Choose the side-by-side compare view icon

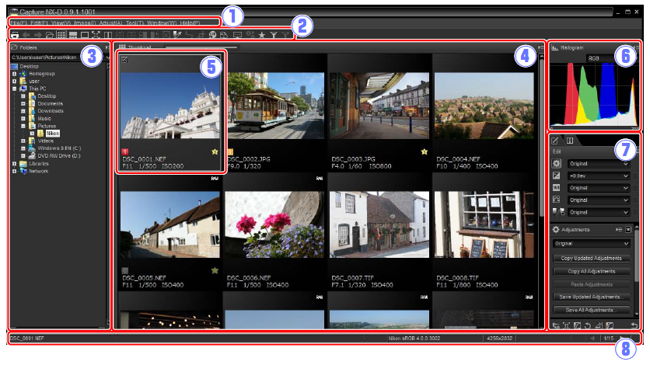(108, 35)
